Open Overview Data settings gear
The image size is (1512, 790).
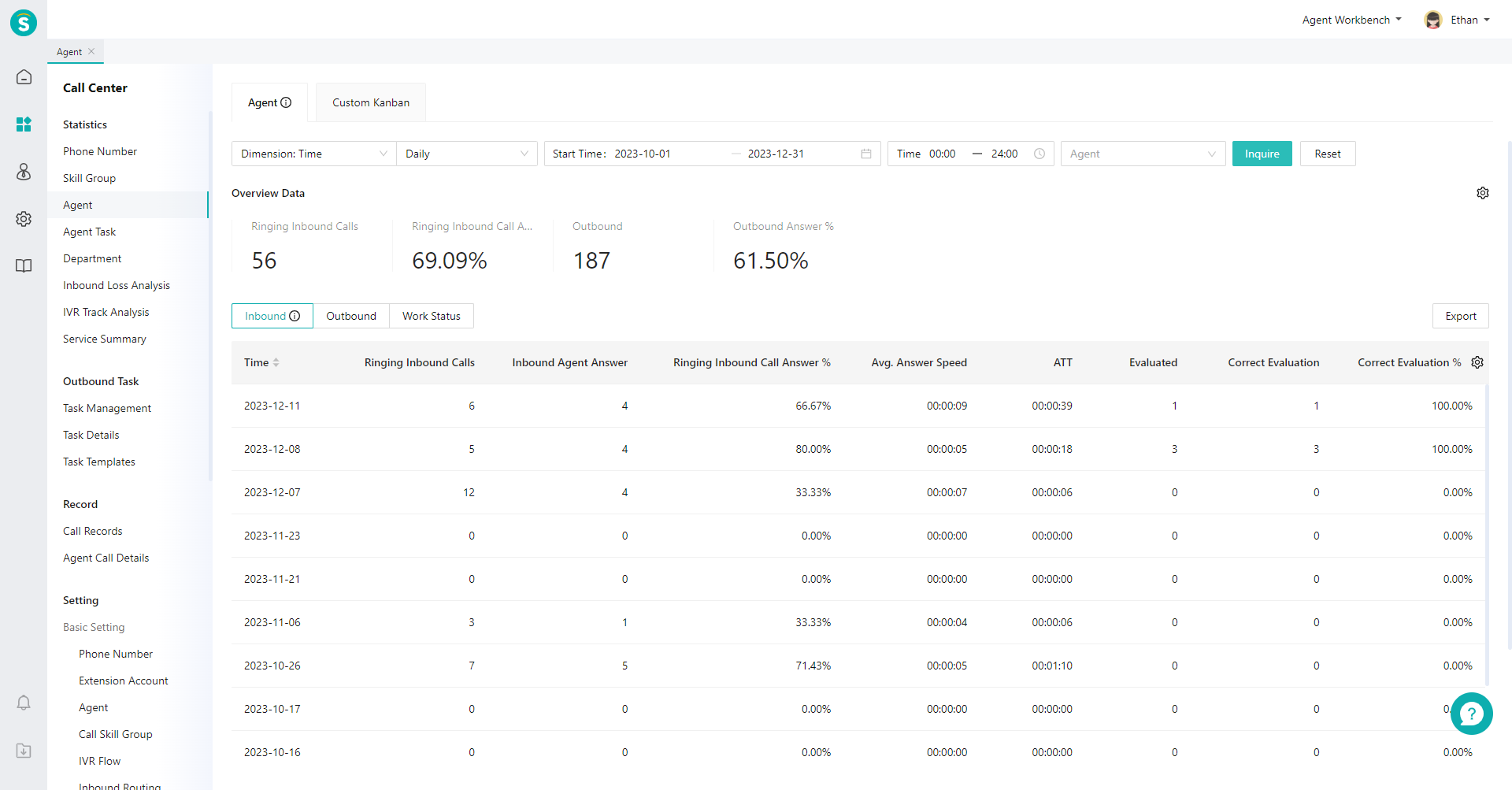click(1483, 193)
